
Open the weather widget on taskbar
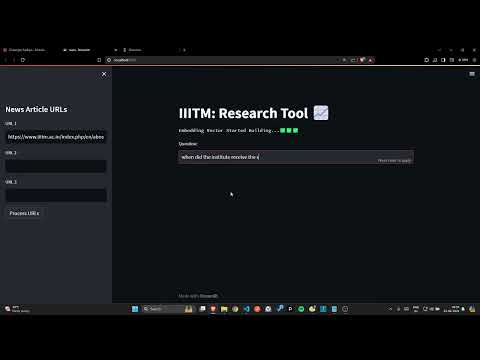coord(17,309)
